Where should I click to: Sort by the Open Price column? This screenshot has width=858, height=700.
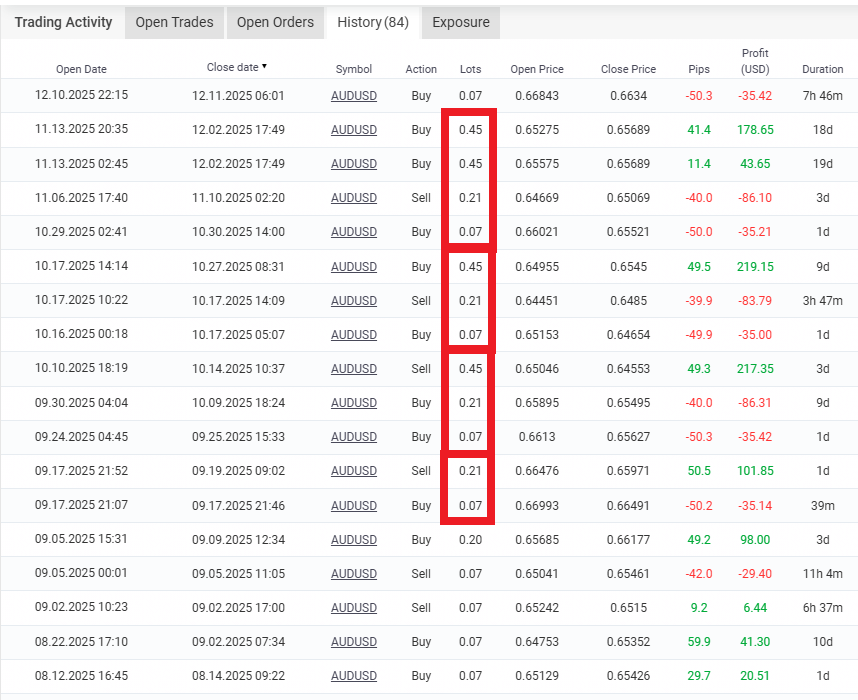click(537, 69)
